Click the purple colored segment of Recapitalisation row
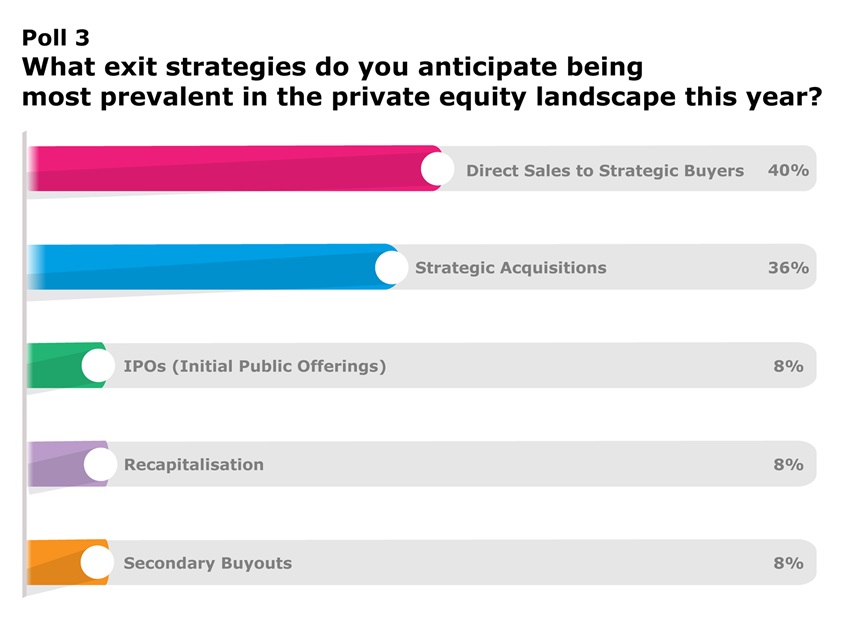This screenshot has height=639, width=862. (55, 463)
